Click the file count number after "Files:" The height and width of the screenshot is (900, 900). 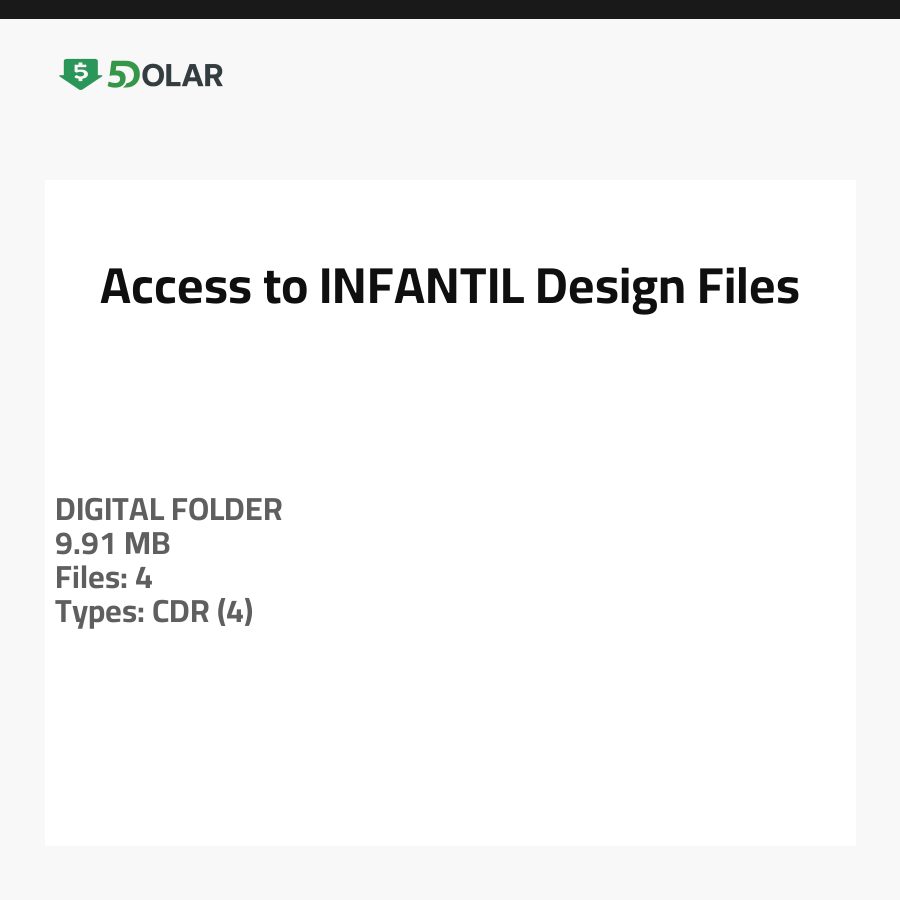coord(143,578)
